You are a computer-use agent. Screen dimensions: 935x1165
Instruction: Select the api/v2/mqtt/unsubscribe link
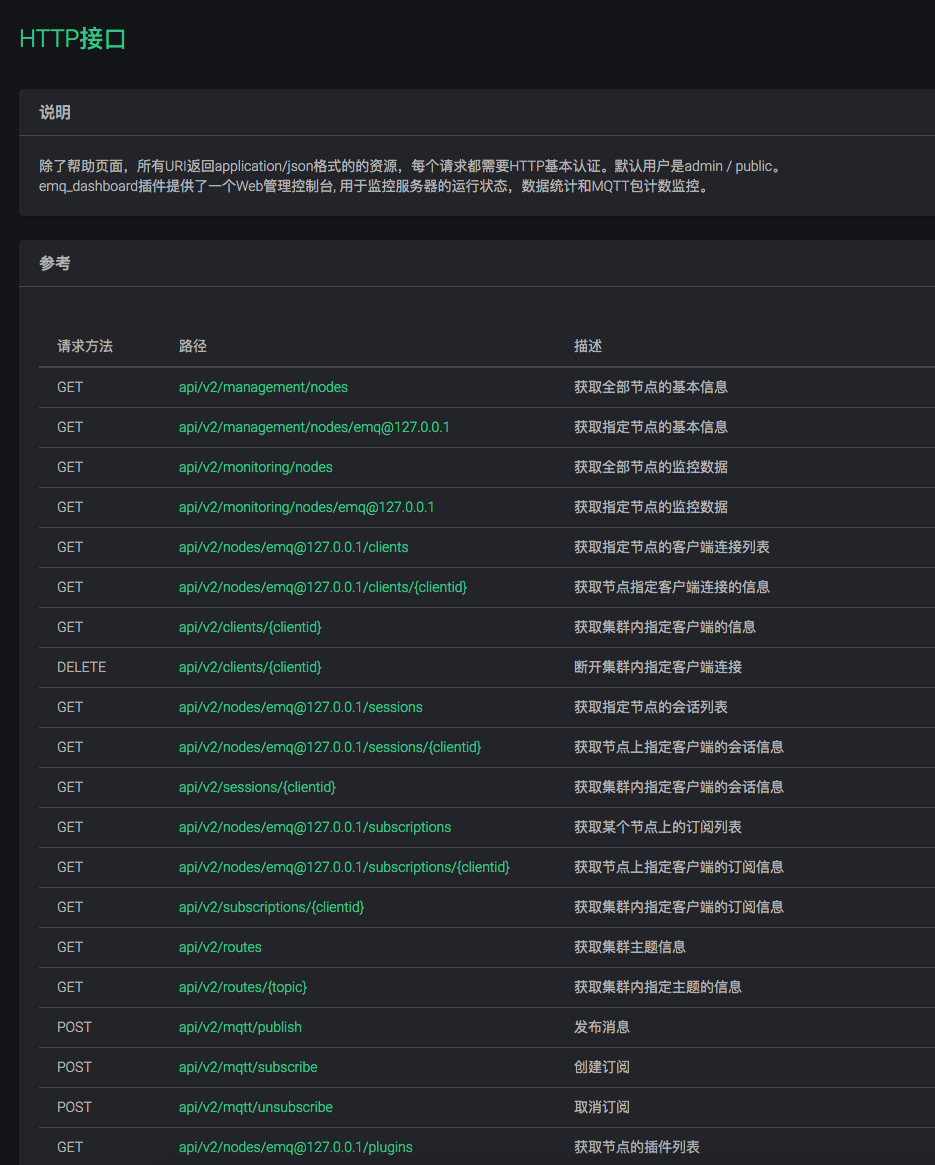click(256, 1108)
